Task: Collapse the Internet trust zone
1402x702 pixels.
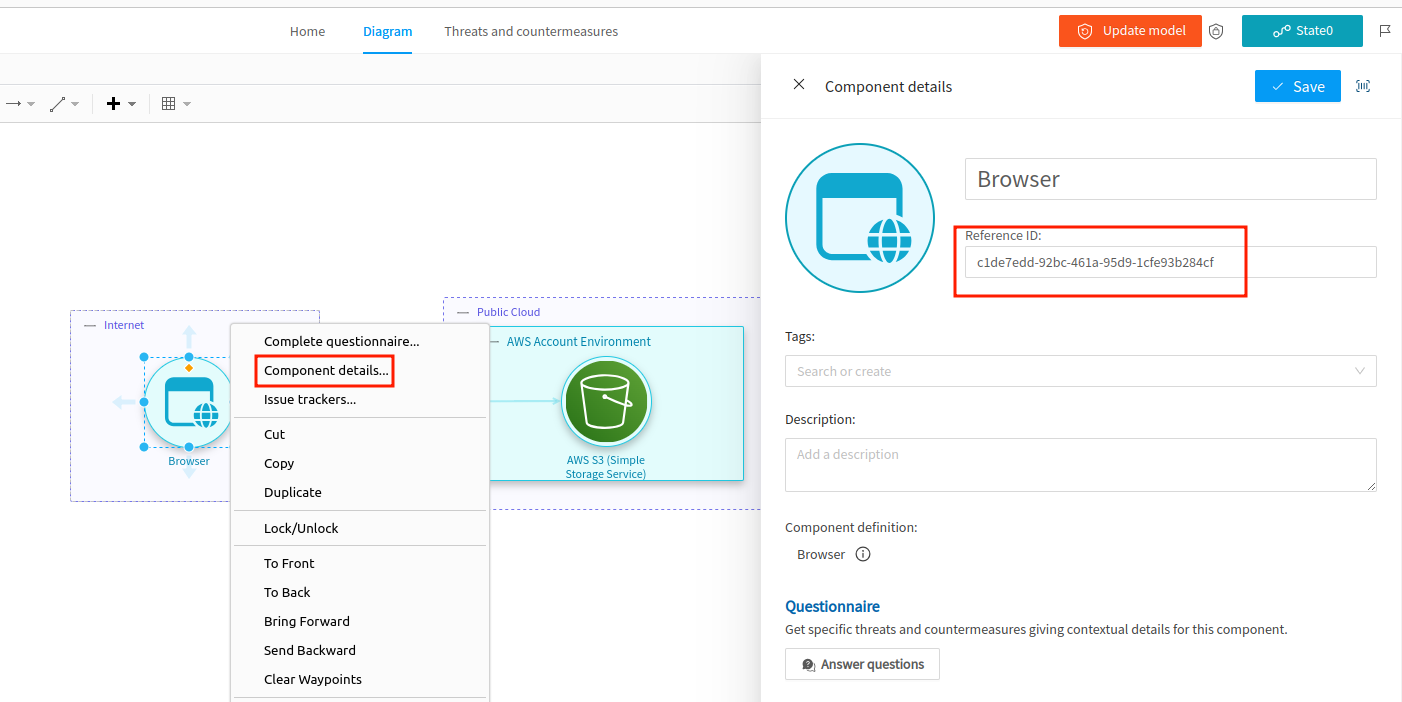Action: (90, 325)
